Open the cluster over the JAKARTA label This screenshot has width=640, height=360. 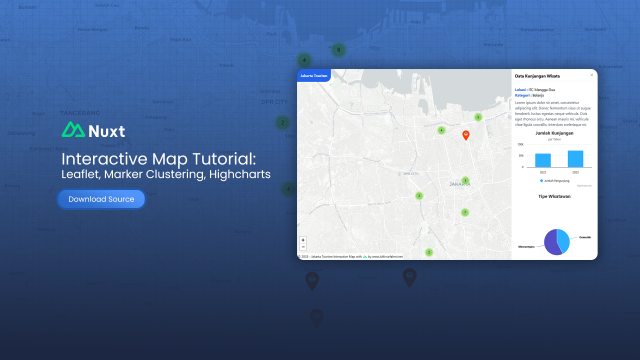click(x=465, y=180)
